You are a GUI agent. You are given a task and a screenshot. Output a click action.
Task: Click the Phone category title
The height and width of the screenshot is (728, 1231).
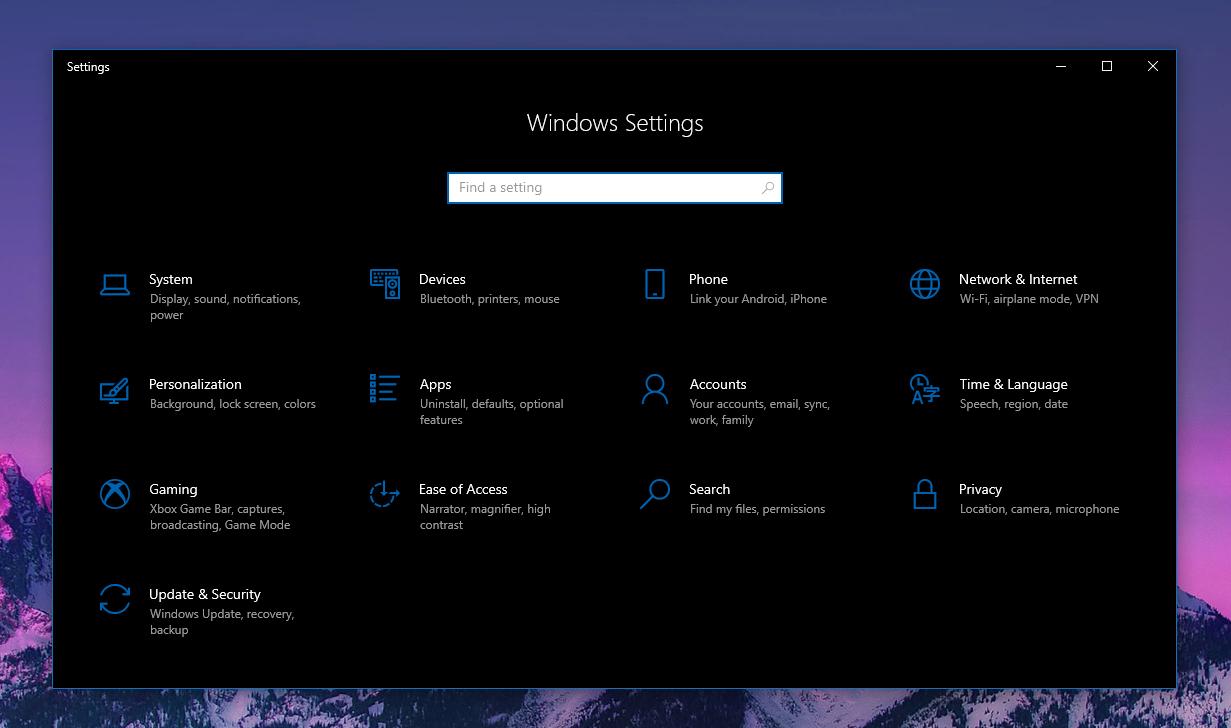point(708,279)
